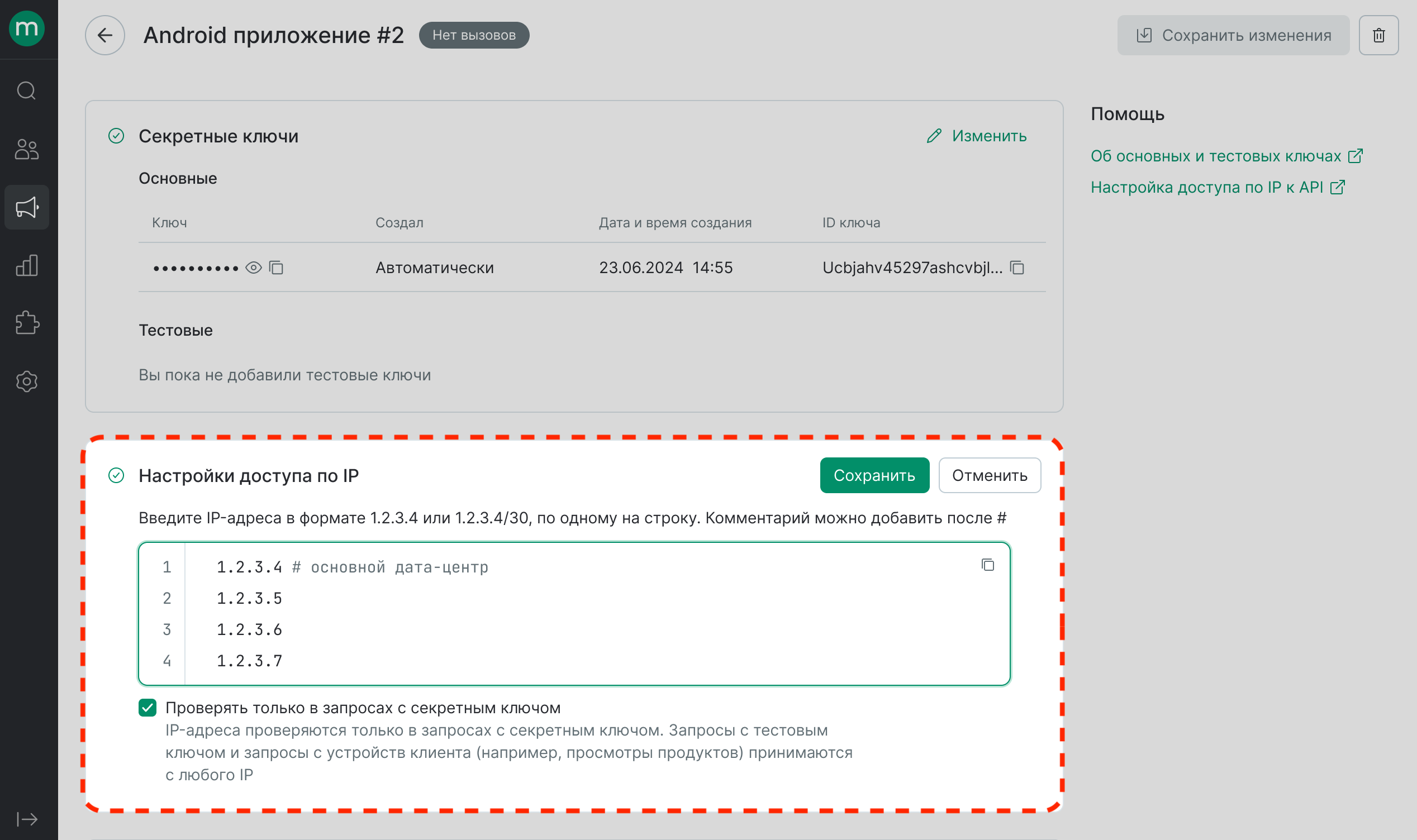Viewport: 1417px width, 840px height.
Task: Click the checkmark icon beside Секретные ключи
Action: coord(116,136)
